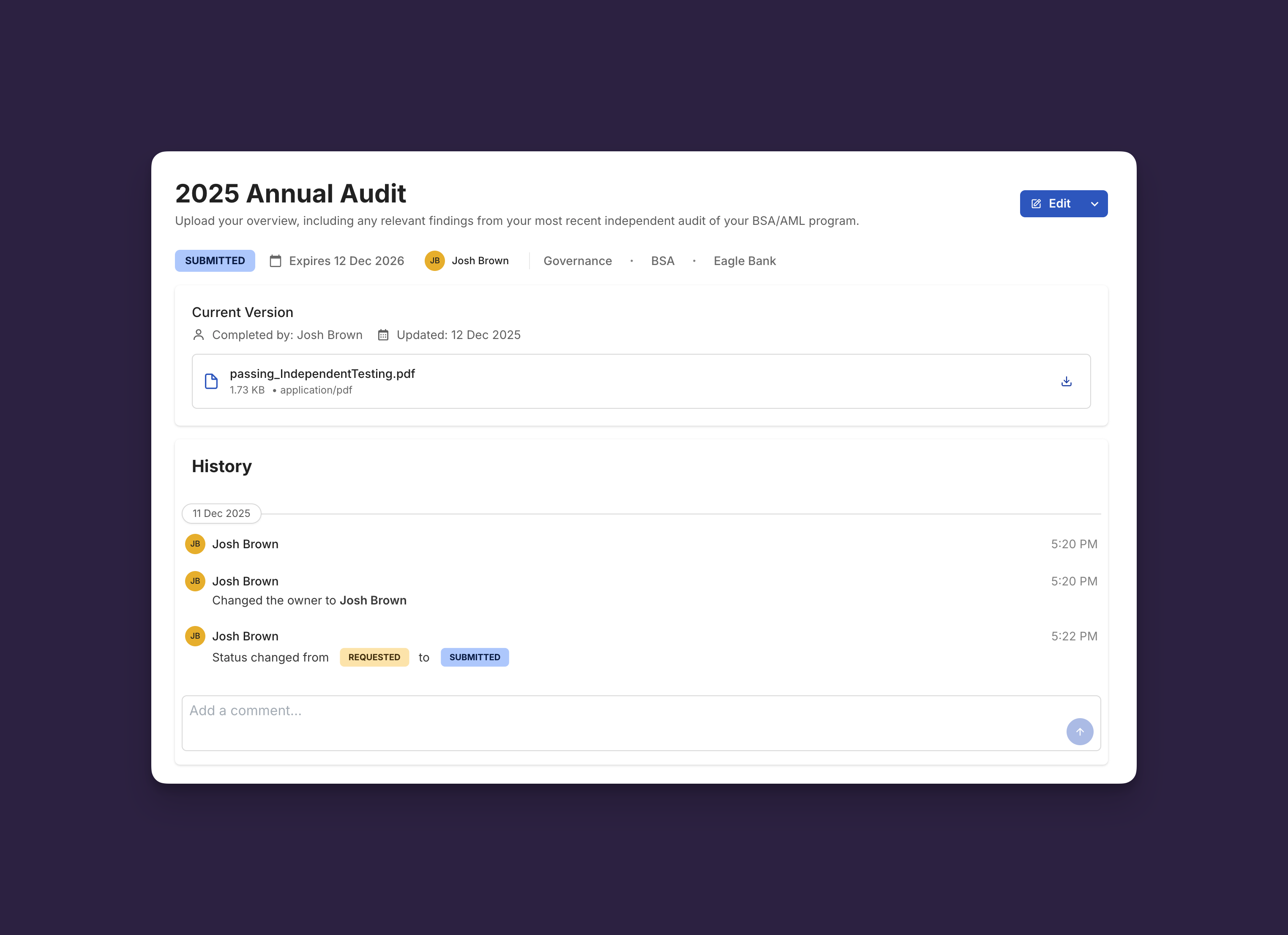Click the BSA category label
Screen dimensions: 1288x935
[662, 261]
